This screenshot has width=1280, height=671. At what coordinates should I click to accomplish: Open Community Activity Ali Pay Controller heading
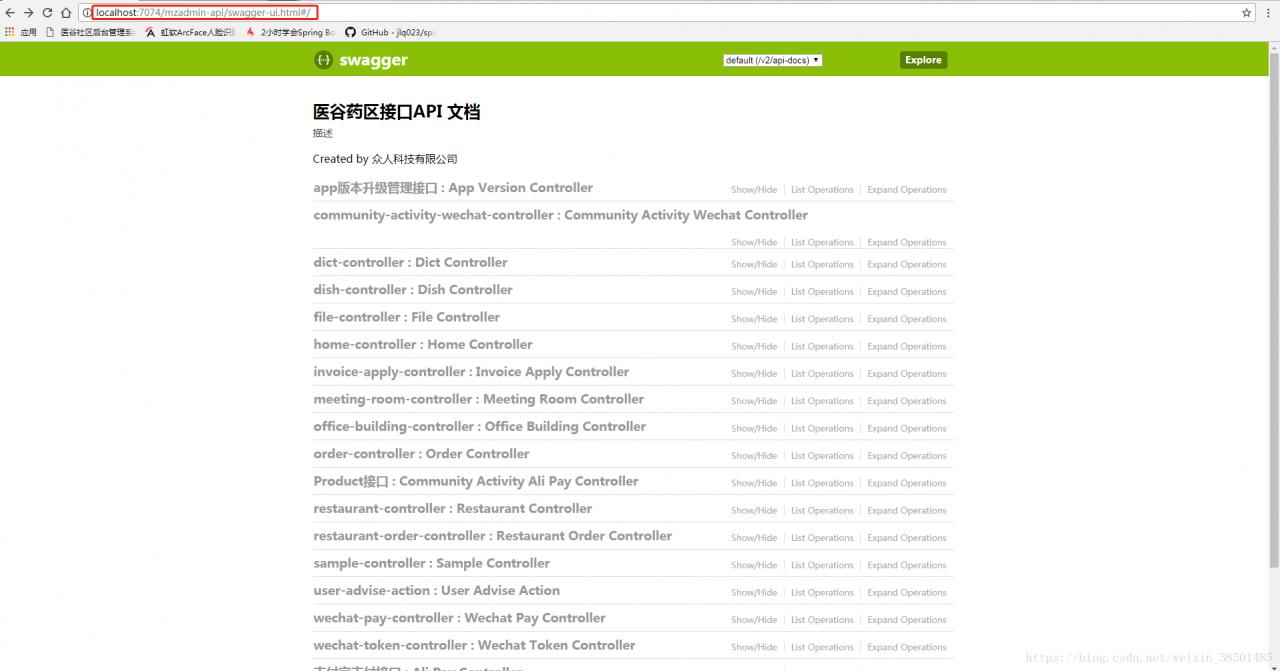(475, 481)
